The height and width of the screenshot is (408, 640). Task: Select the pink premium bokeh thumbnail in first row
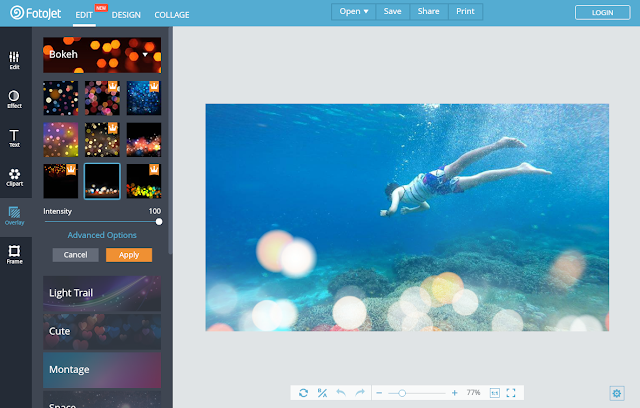point(102,98)
